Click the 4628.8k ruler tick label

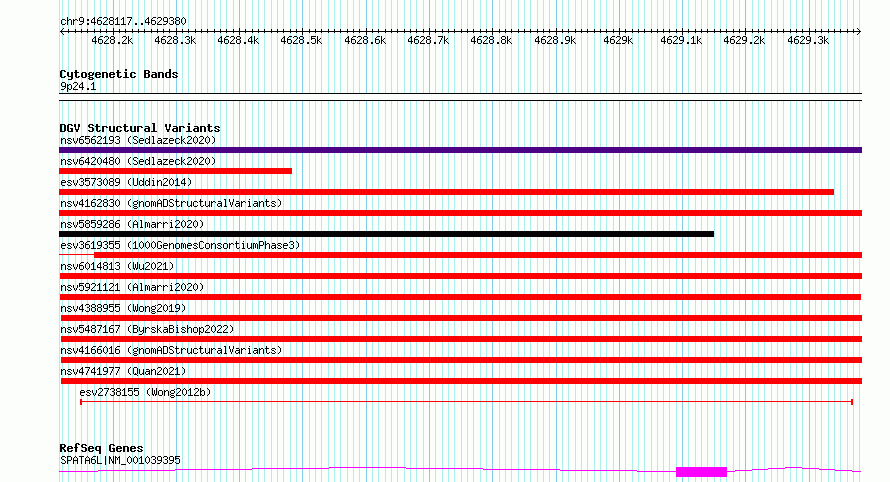[491, 40]
